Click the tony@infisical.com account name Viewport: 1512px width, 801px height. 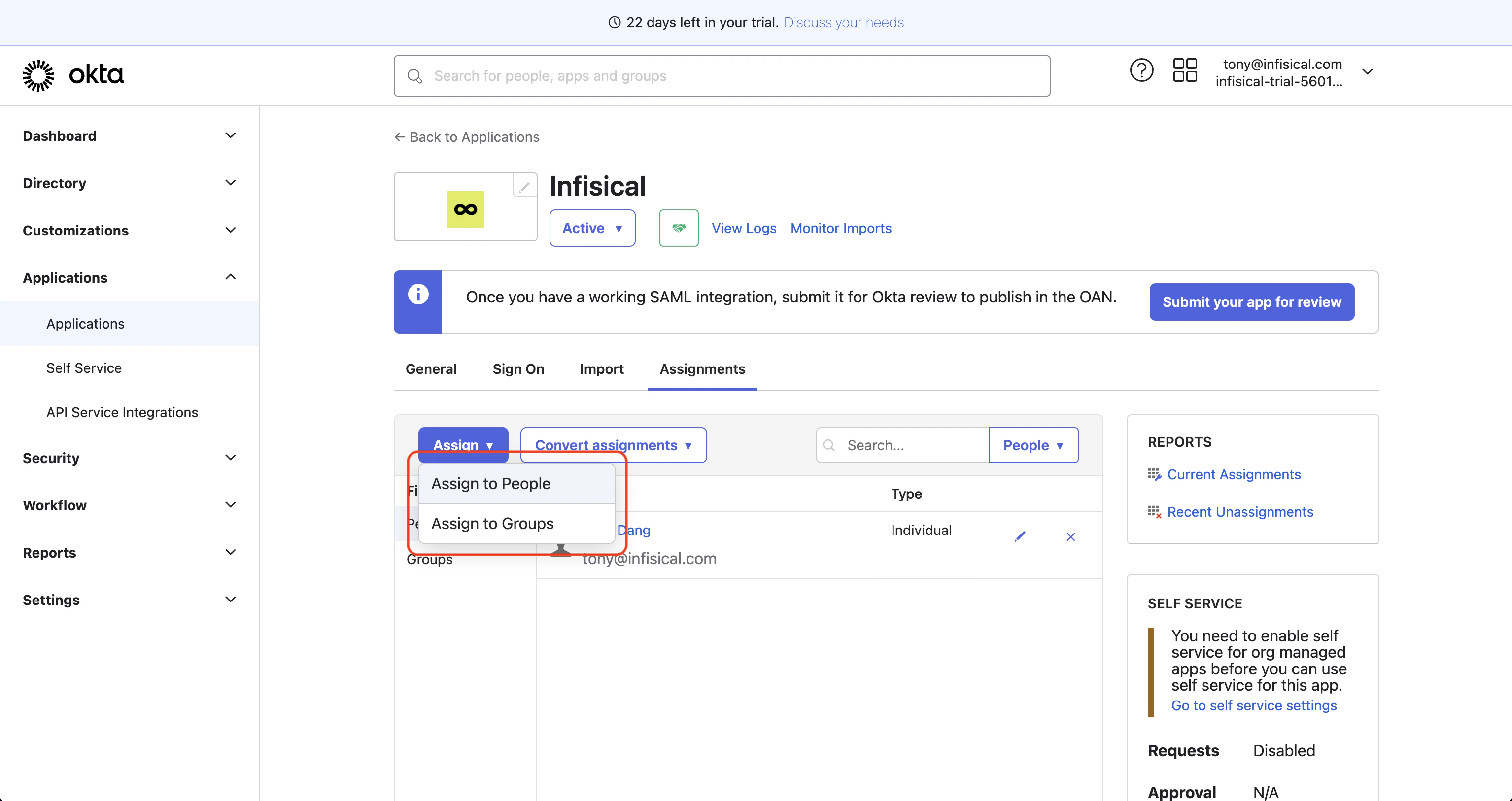(x=1282, y=64)
